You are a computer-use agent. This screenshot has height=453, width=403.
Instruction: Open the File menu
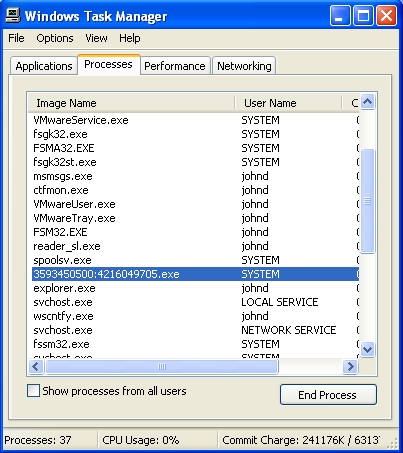(16, 38)
